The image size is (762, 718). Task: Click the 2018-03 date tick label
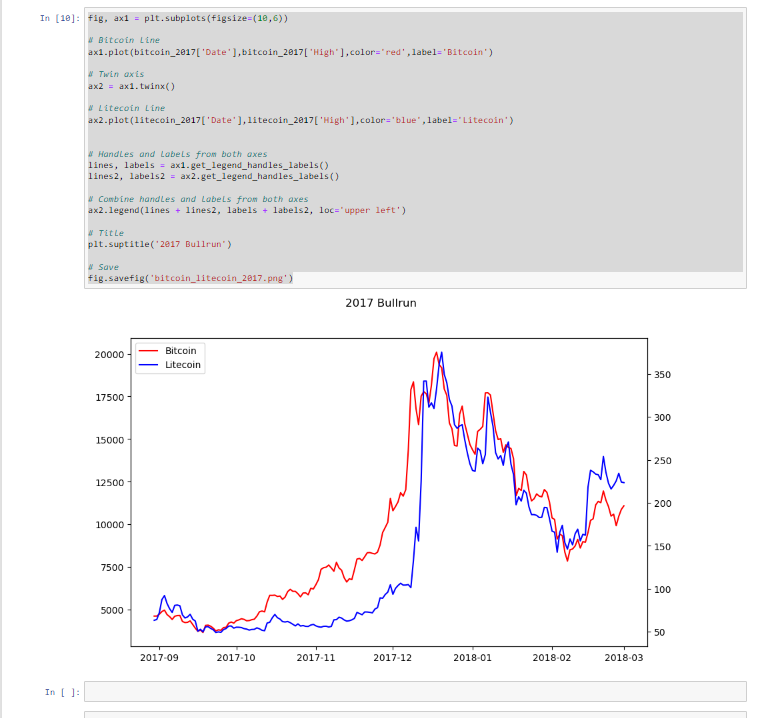623,658
